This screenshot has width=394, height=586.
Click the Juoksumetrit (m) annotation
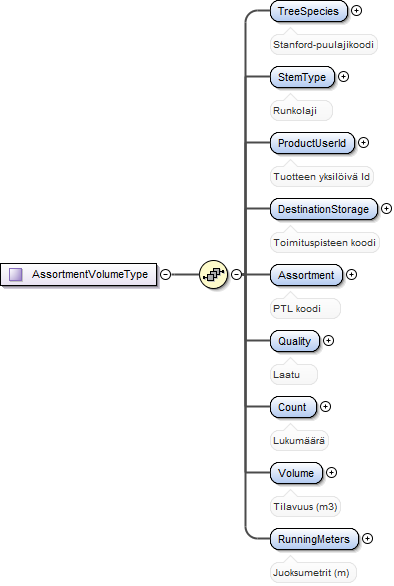pyautogui.click(x=313, y=573)
